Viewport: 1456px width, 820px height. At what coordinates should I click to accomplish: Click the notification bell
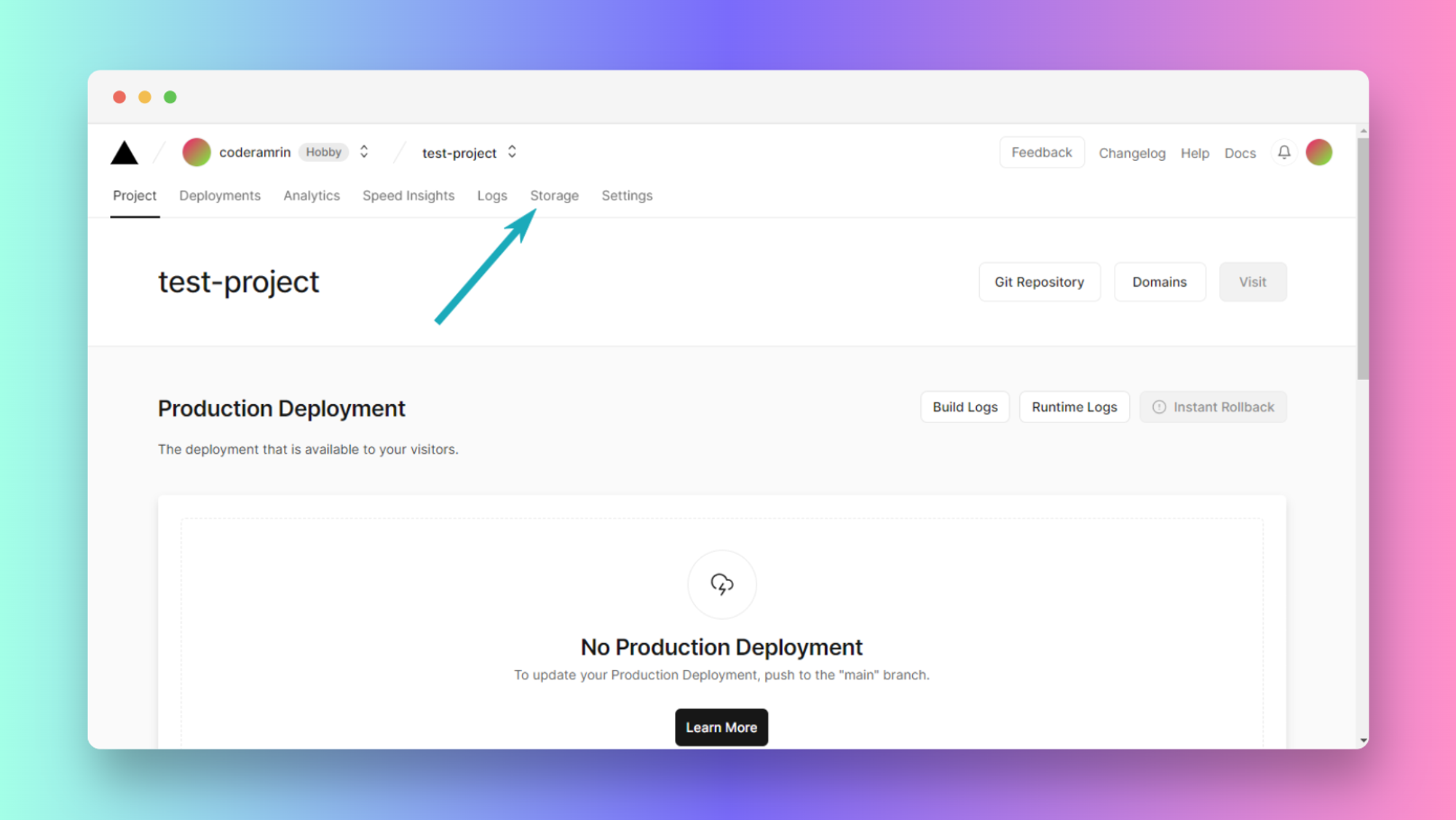[x=1283, y=153]
